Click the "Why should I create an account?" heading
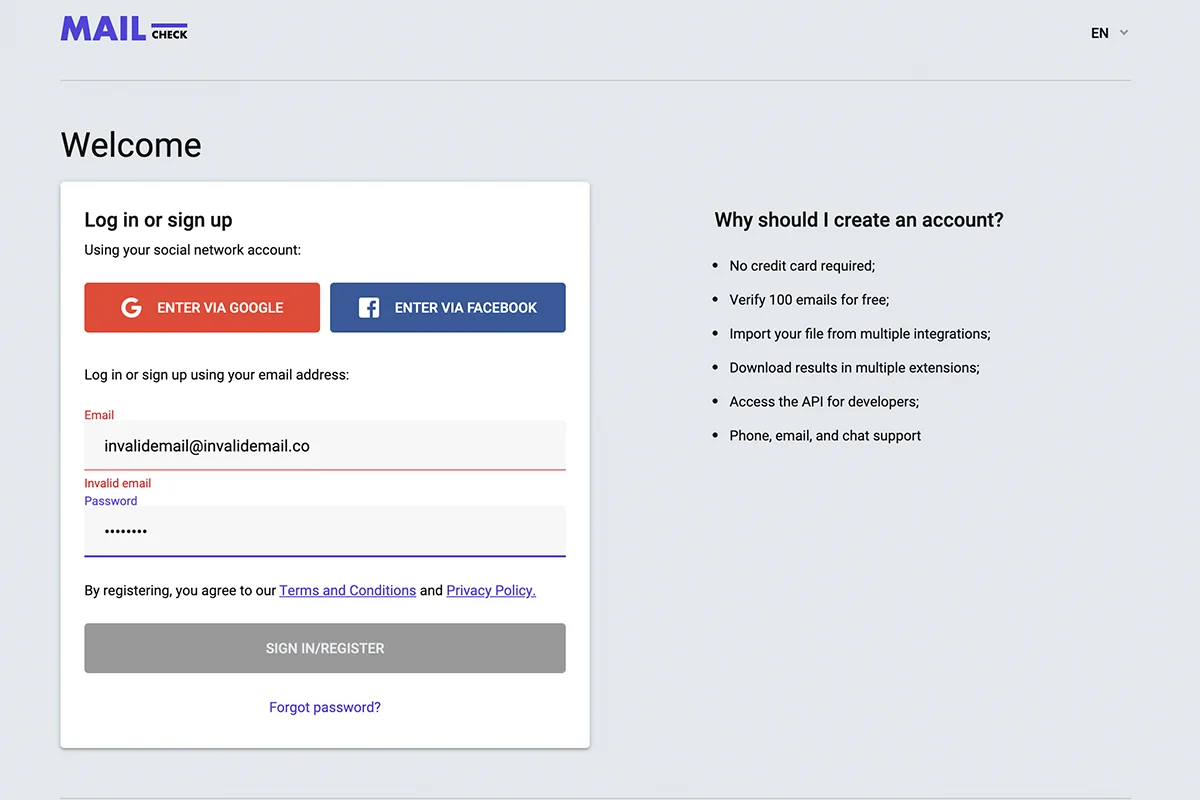1200x800 pixels. (859, 220)
